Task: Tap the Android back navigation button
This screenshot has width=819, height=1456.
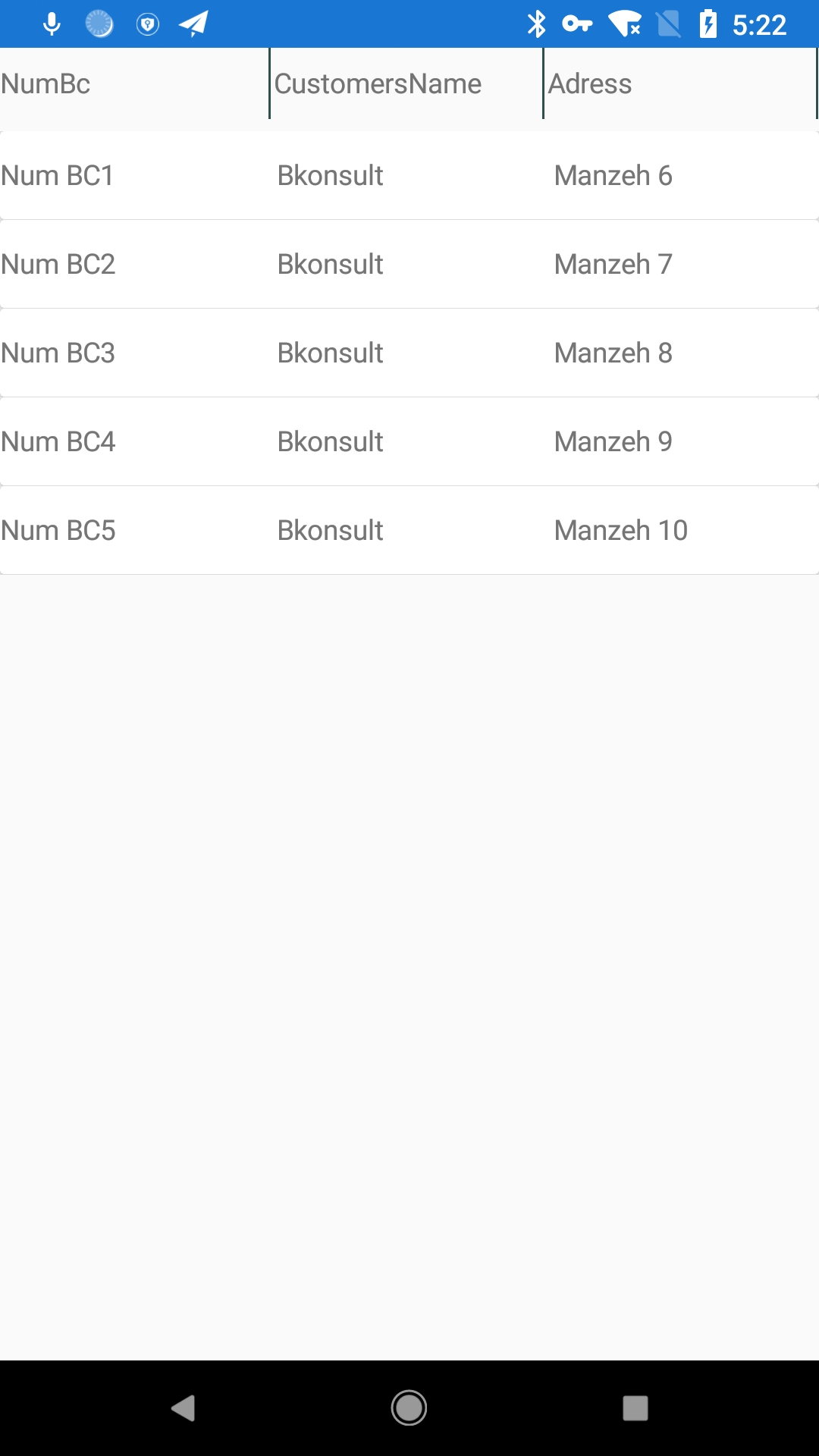Action: pyautogui.click(x=184, y=1408)
